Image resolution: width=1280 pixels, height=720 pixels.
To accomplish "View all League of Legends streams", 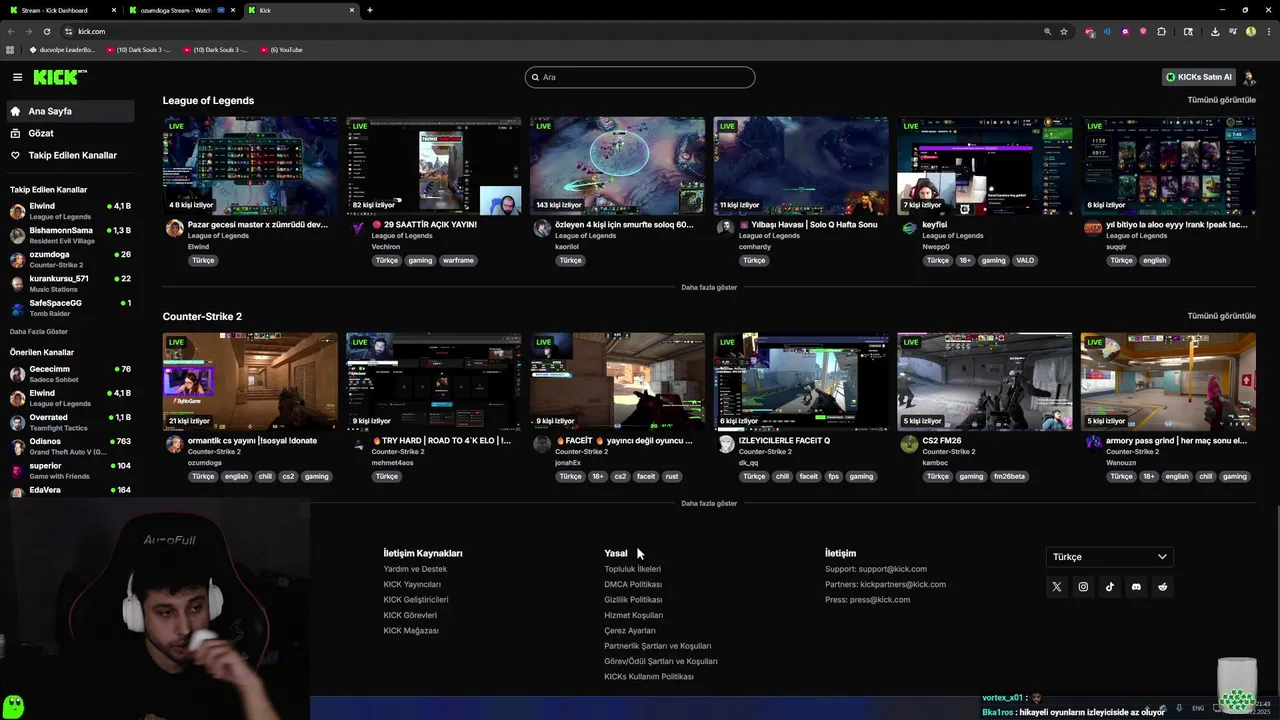I will pyautogui.click(x=1221, y=100).
